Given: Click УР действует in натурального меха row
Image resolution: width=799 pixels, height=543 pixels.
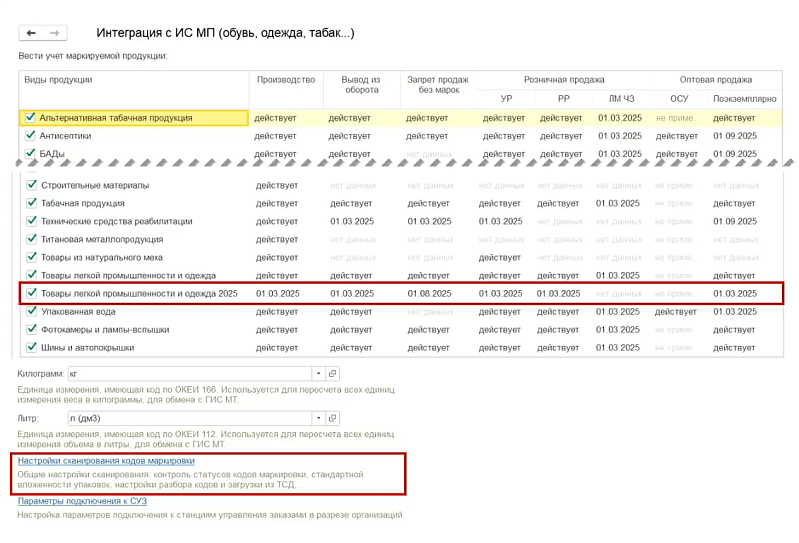Looking at the screenshot, I should (x=499, y=258).
